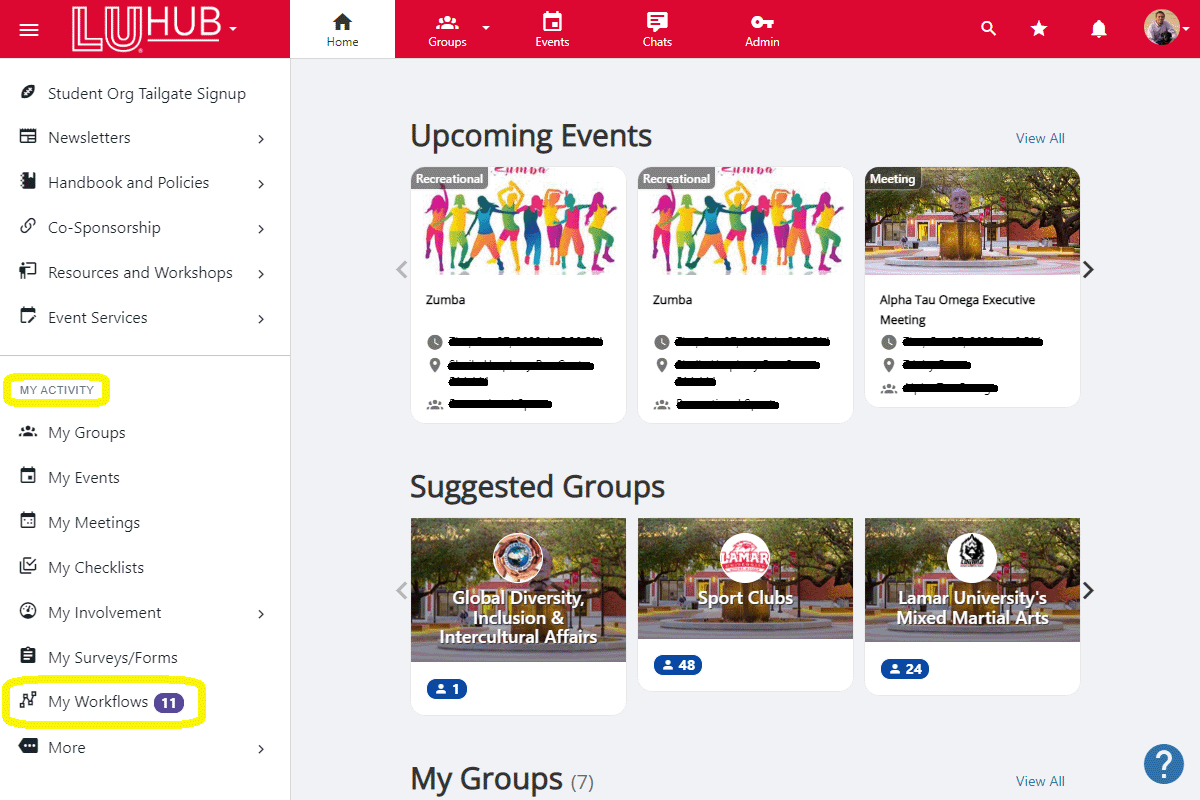
Task: Open the notifications bell
Action: coord(1099,29)
